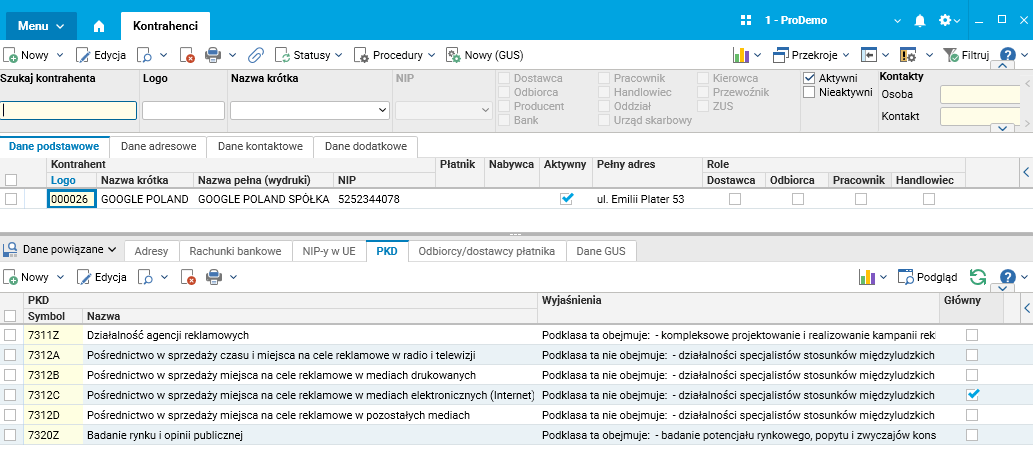
Task: Click the paperclip attachments icon
Action: [256, 55]
